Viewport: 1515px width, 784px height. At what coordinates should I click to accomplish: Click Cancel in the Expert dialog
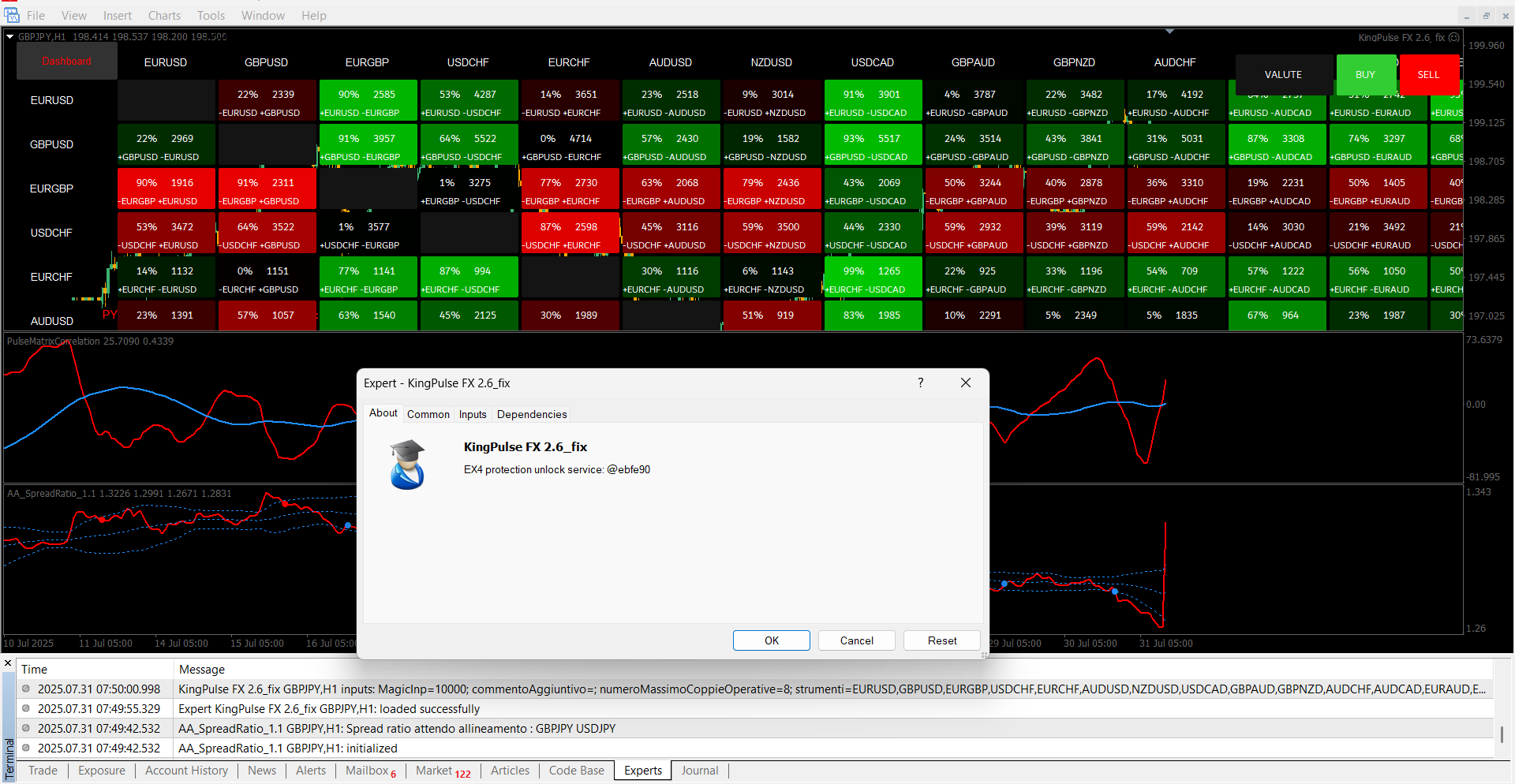pyautogui.click(x=857, y=640)
